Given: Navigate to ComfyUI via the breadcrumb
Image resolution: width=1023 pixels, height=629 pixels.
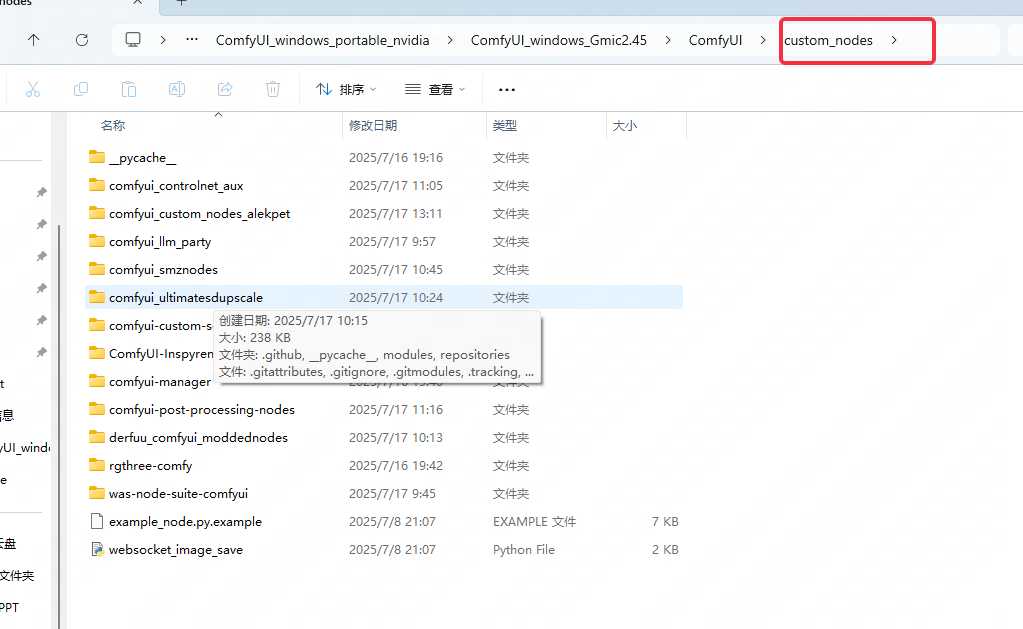Looking at the screenshot, I should coord(715,40).
